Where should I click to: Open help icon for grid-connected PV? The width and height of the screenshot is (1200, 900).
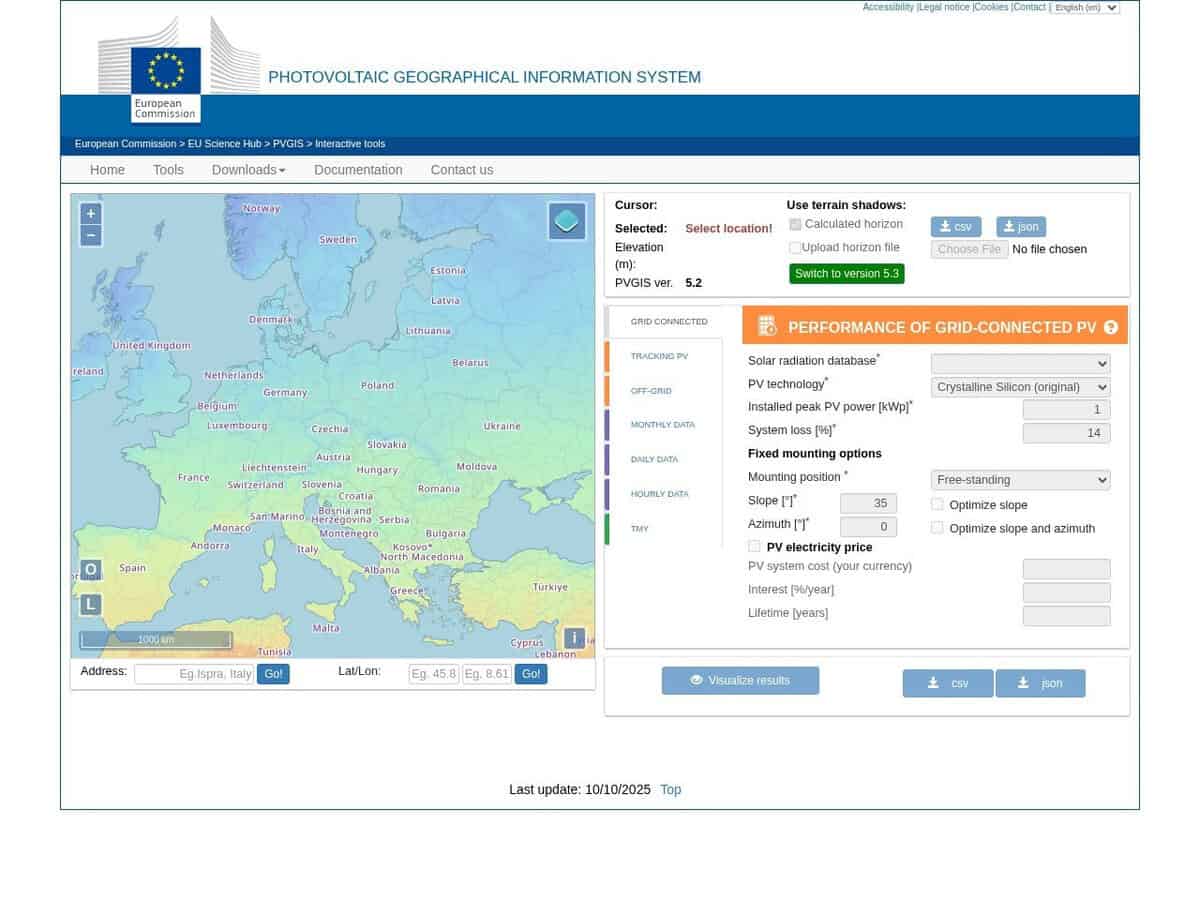point(1111,327)
